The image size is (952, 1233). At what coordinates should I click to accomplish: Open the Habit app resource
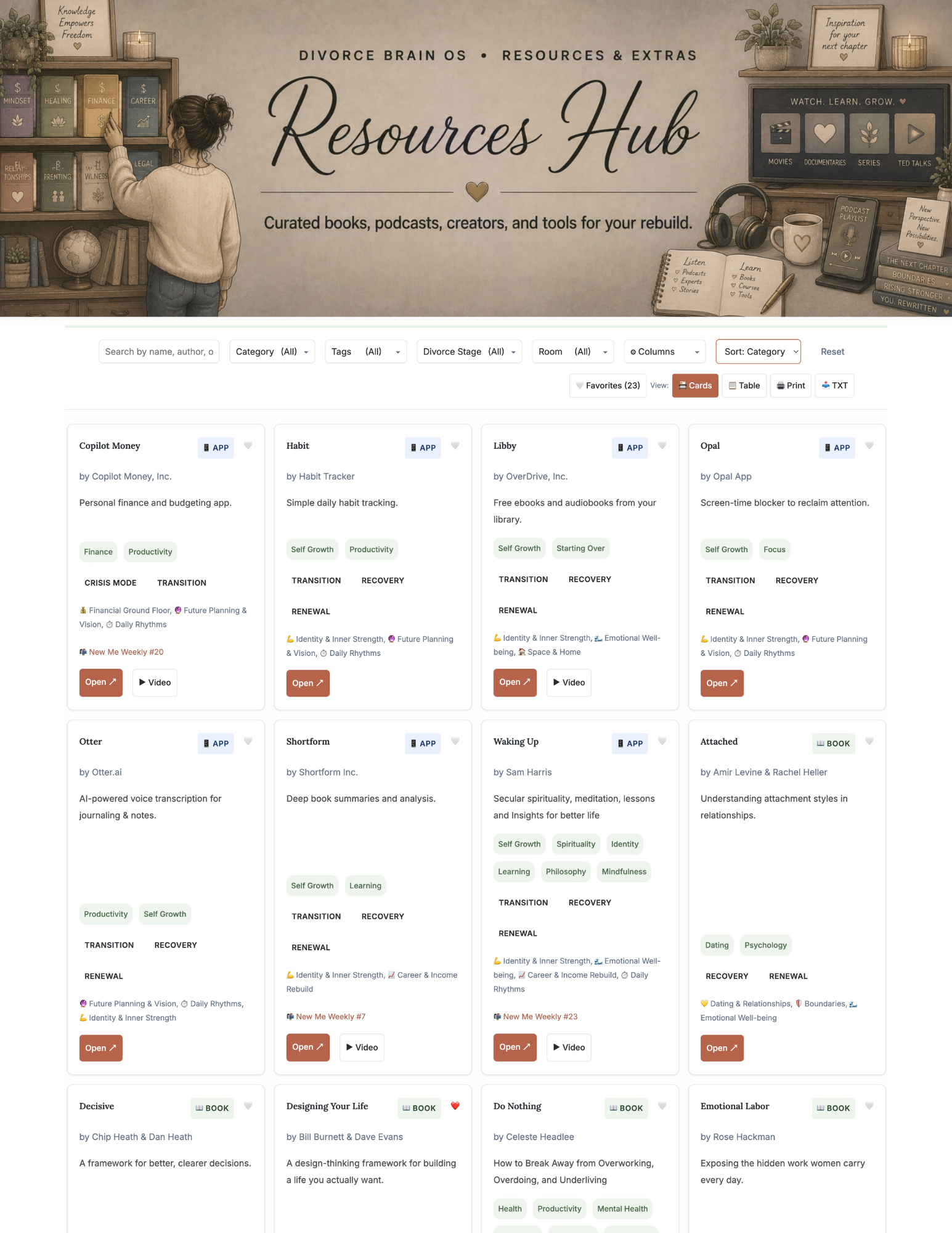point(308,683)
